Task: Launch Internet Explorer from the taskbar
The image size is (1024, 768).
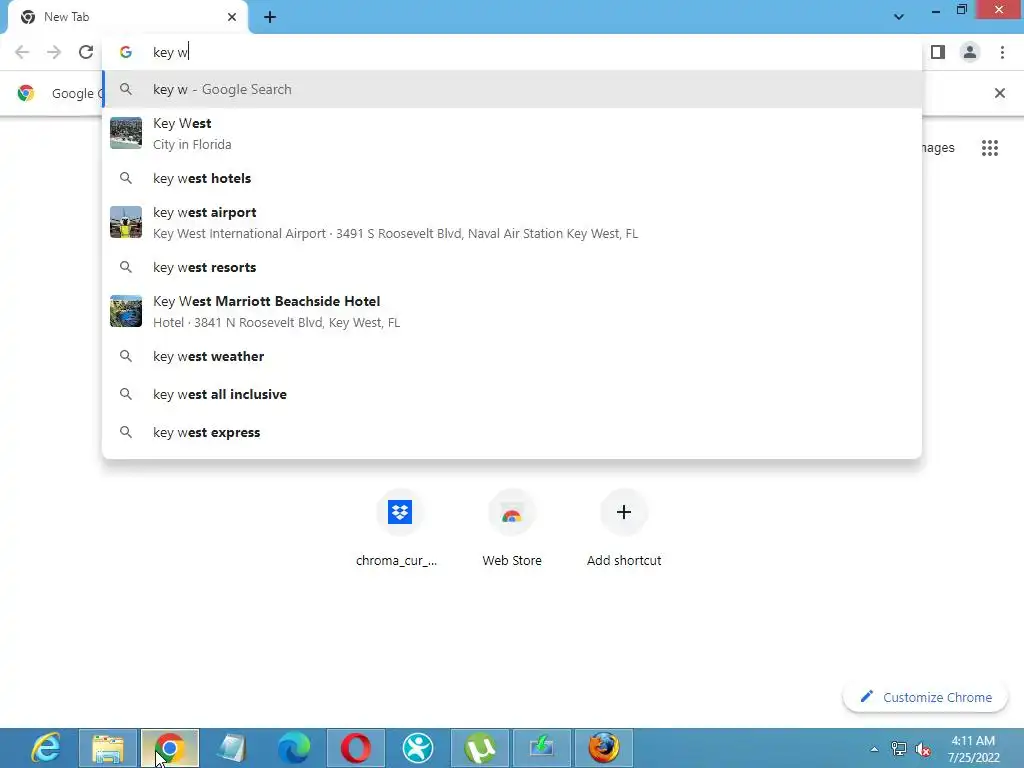Action: coord(46,748)
